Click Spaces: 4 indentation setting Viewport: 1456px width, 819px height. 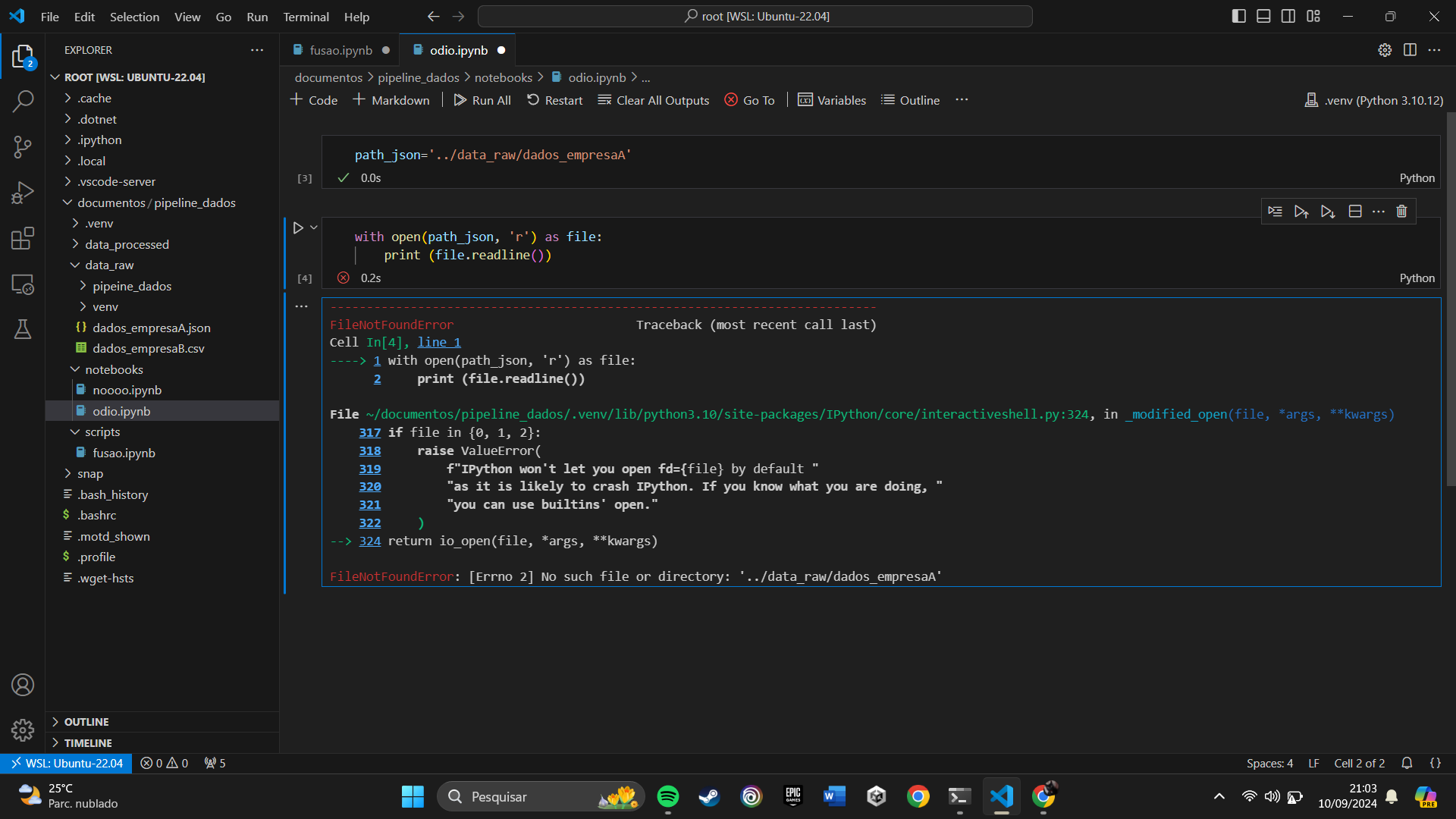click(1269, 764)
